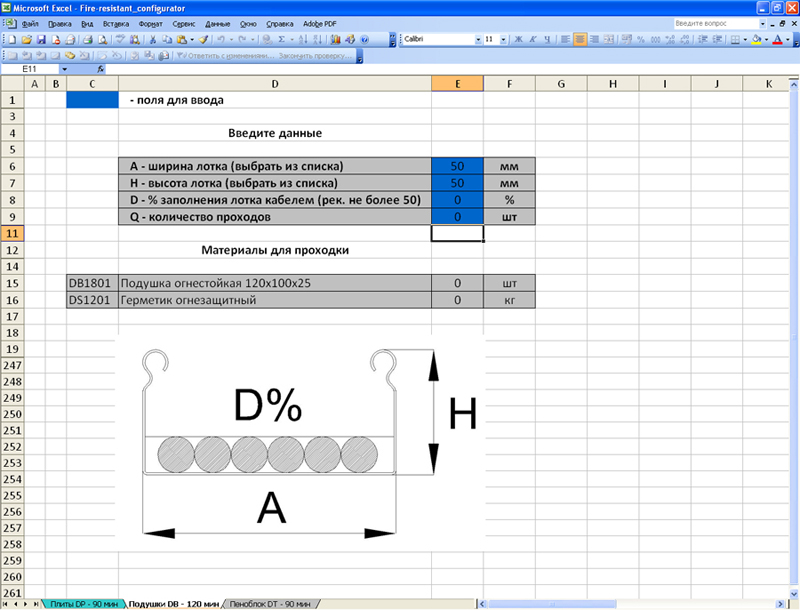Increase decimal places icon
The height and width of the screenshot is (610, 800).
[x=670, y=39]
